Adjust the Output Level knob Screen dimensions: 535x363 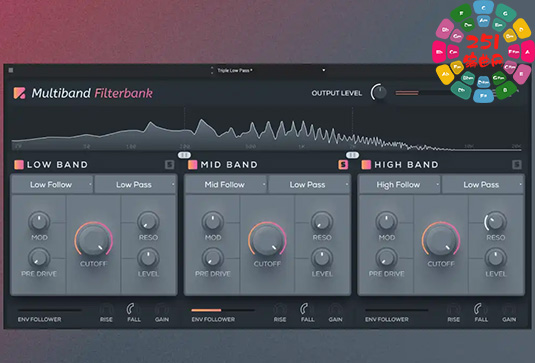coord(379,92)
